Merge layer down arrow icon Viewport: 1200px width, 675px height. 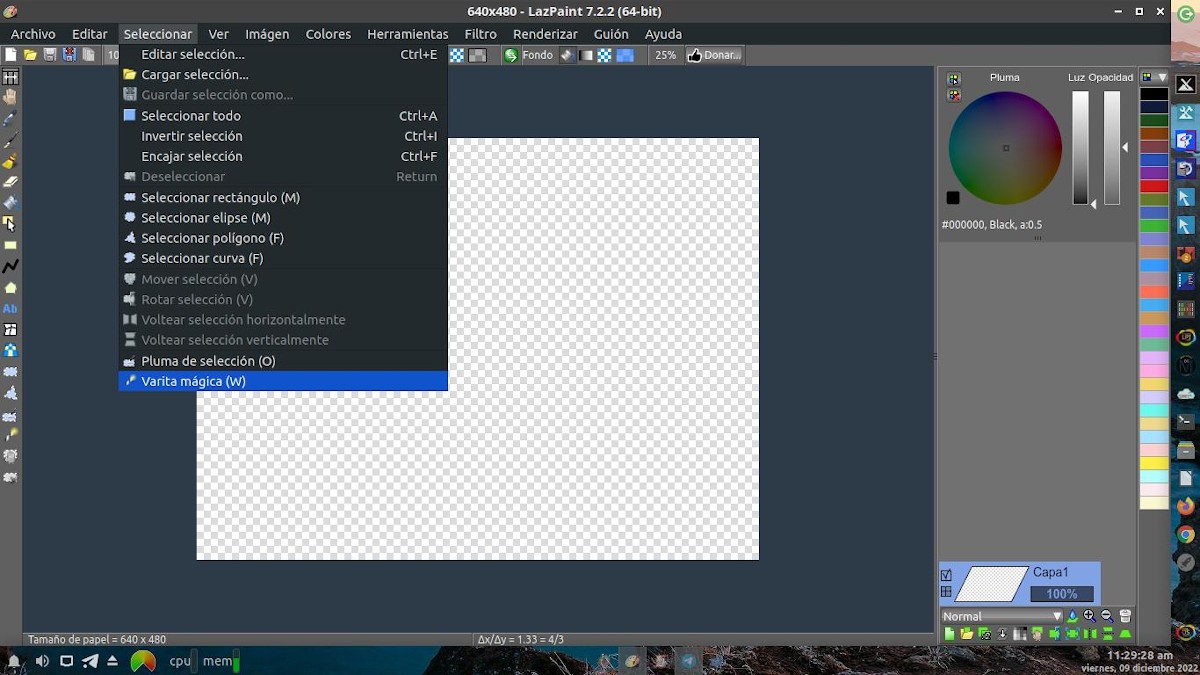coord(1002,633)
